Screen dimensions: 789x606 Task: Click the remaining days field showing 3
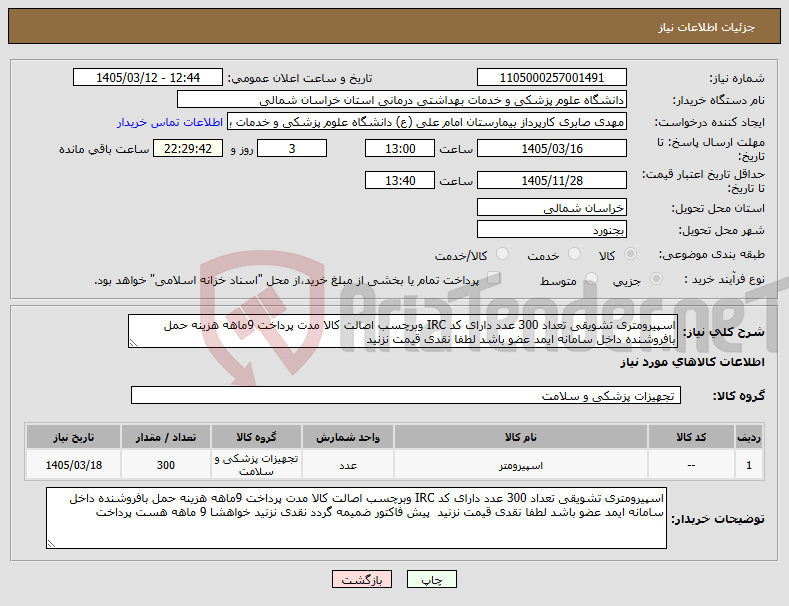(x=292, y=148)
